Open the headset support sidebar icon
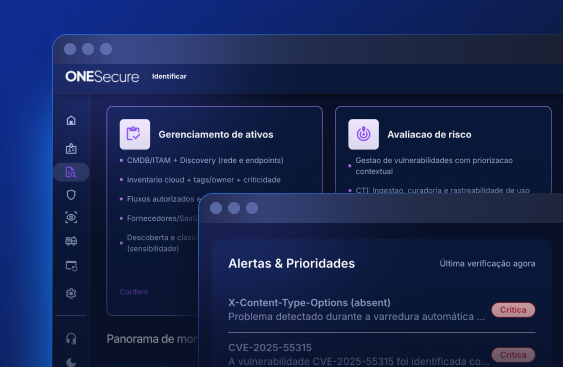Screen dimensions: 563x367 pos(71,339)
